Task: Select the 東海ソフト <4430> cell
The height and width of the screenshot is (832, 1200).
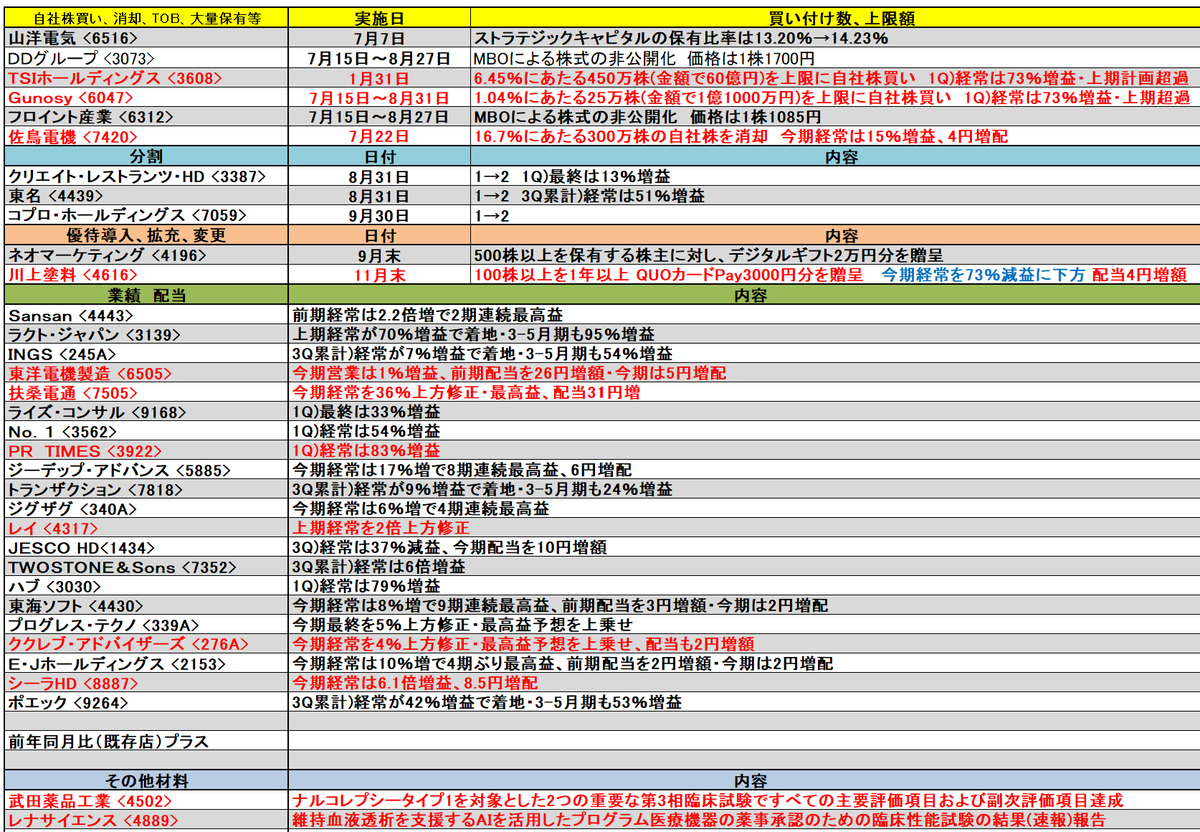Action: (x=147, y=606)
